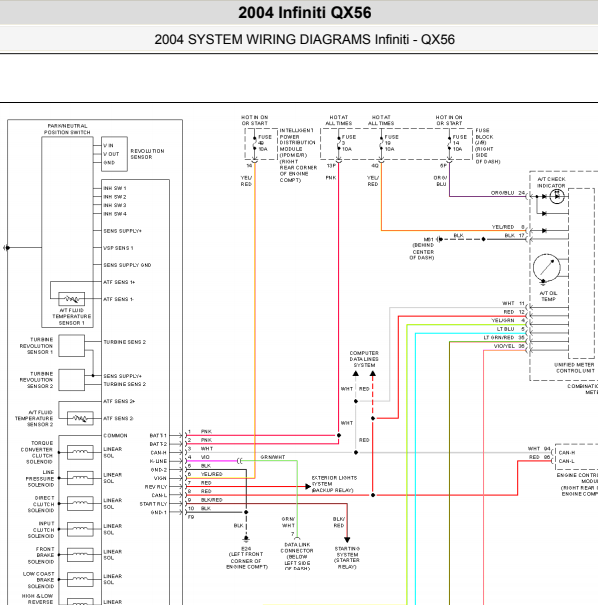Click the 'M61 (BEHIND CENTER OF DASH)' label
The height and width of the screenshot is (605, 598).
[x=423, y=248]
